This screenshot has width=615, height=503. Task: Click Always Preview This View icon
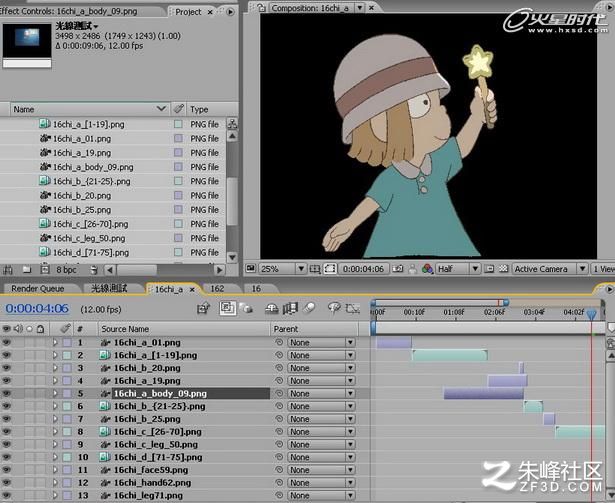point(251,269)
